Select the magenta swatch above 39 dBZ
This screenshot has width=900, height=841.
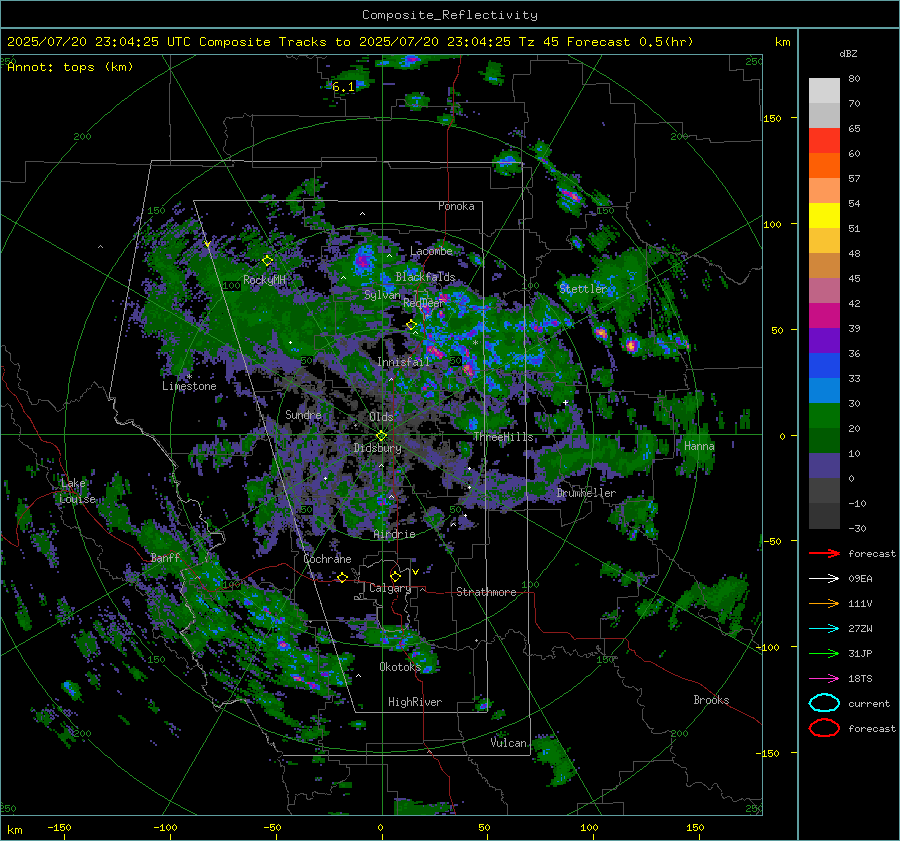tap(824, 316)
